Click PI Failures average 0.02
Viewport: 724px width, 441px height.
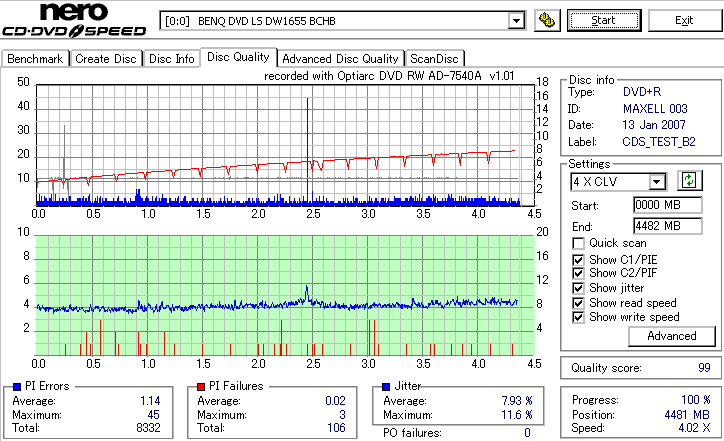(335, 401)
